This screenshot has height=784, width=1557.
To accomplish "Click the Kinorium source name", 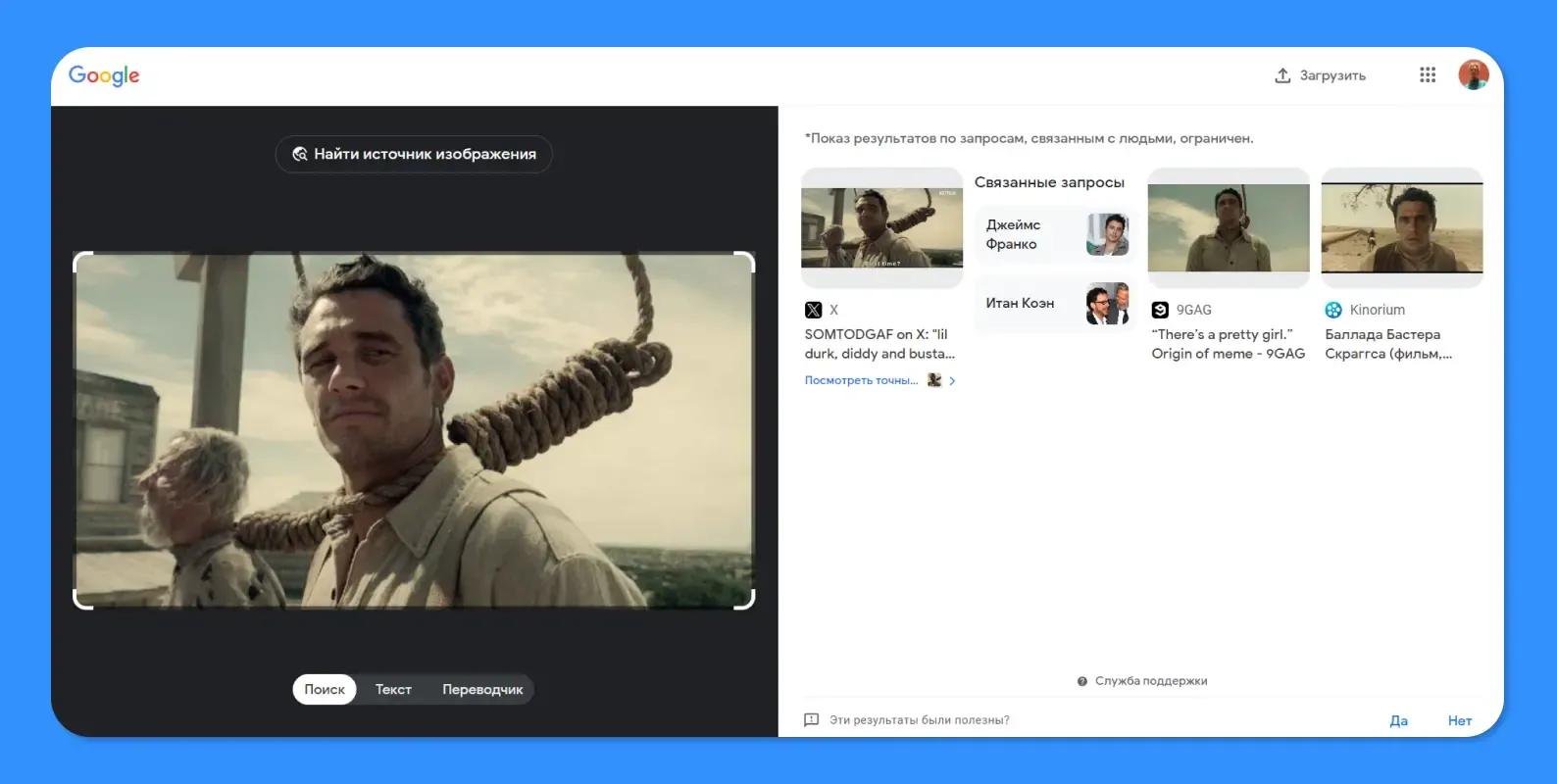I will (x=1378, y=310).
